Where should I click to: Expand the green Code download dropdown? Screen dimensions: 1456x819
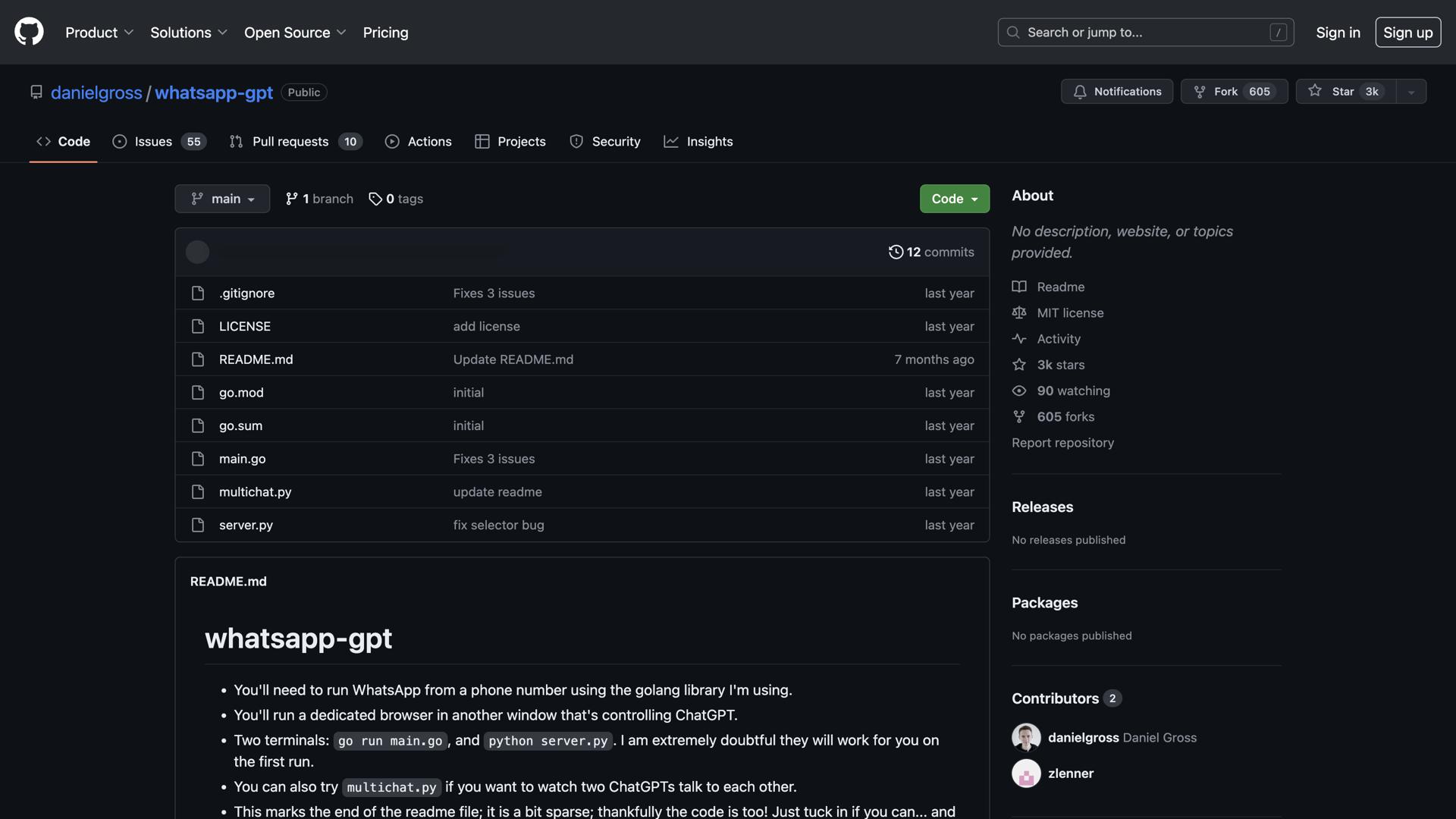(953, 198)
